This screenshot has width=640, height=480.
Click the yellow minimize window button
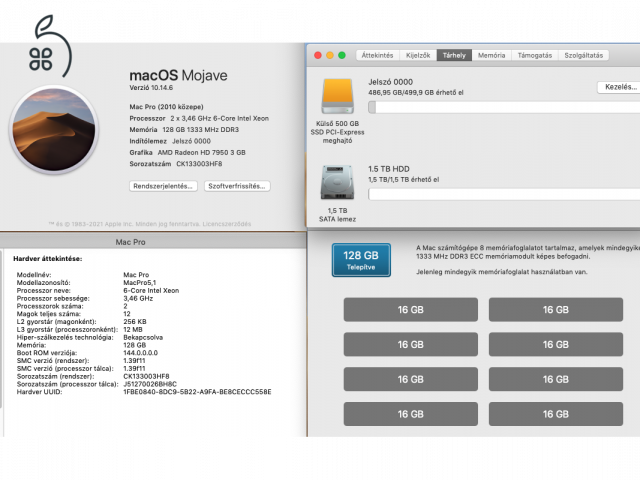(331, 56)
